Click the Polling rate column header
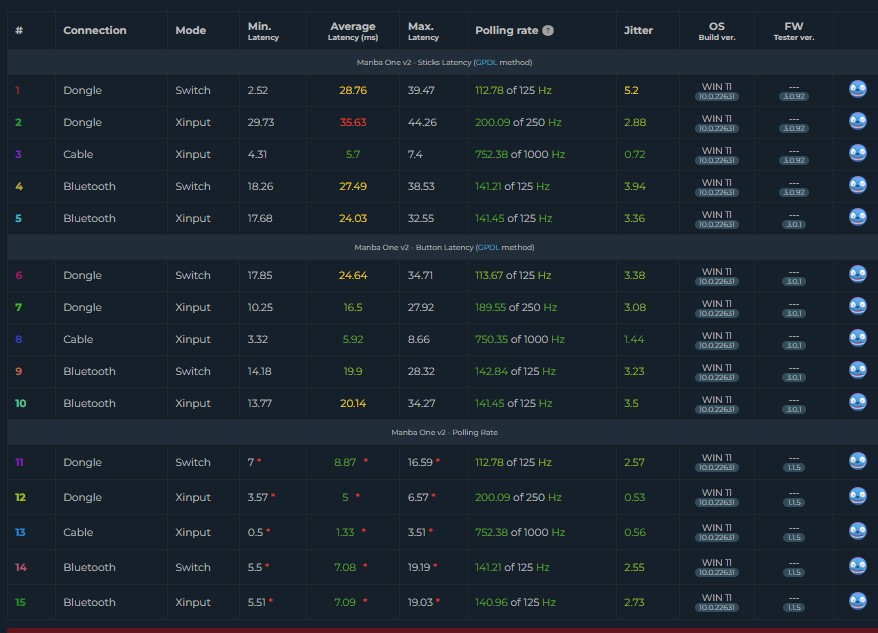The height and width of the screenshot is (633, 878). click(507, 30)
